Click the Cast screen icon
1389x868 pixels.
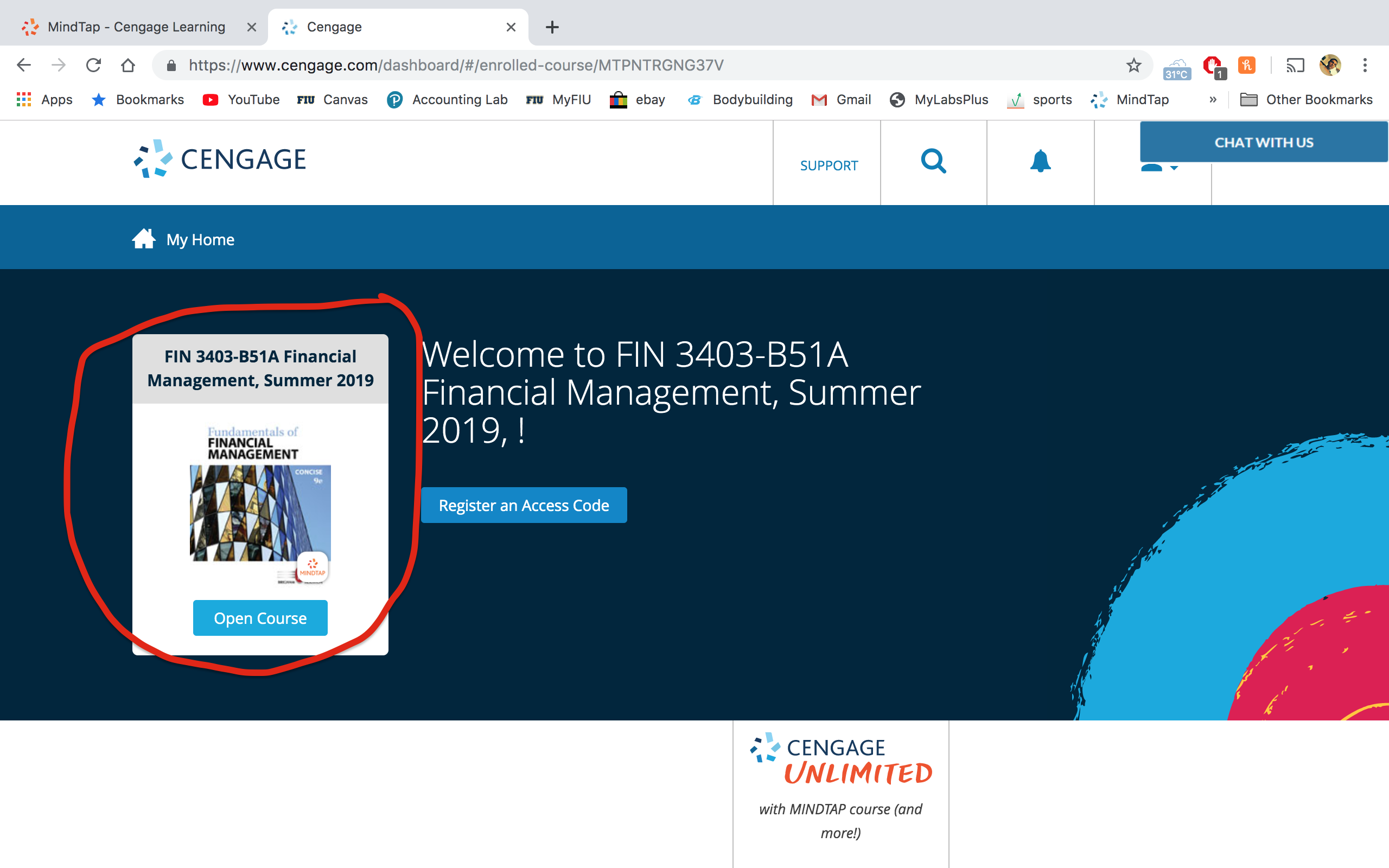pyautogui.click(x=1295, y=65)
